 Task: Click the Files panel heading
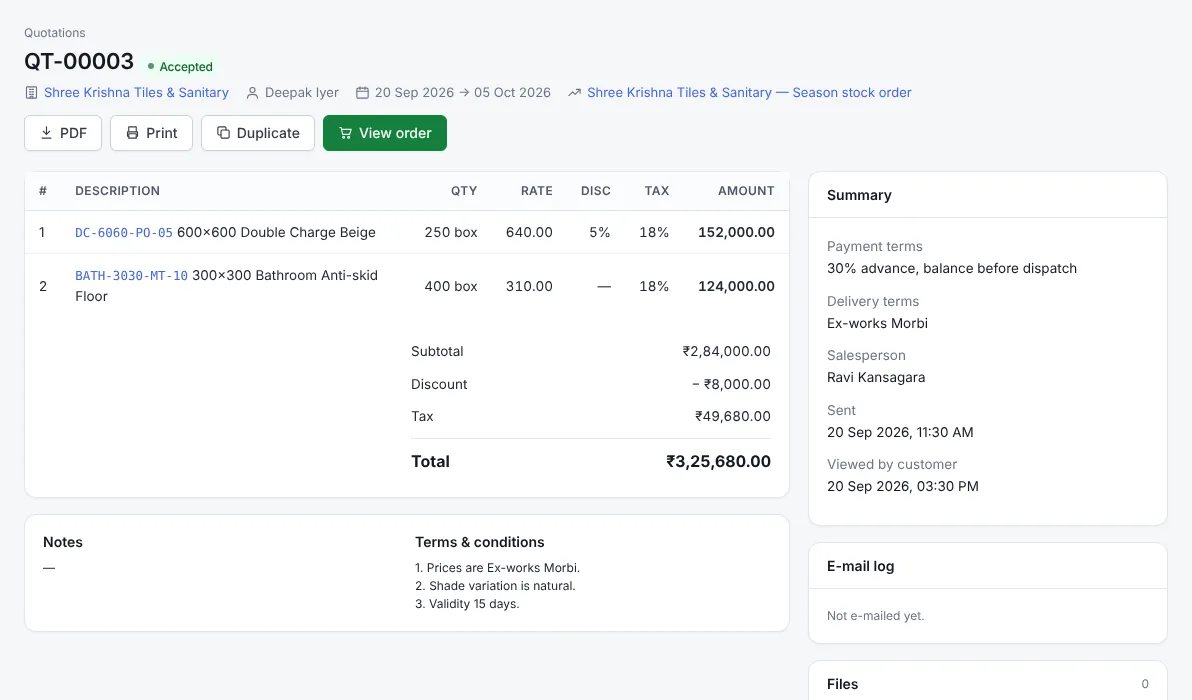[x=842, y=684]
